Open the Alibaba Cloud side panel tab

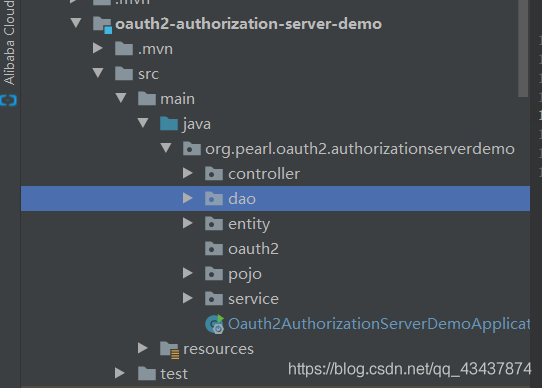9,42
